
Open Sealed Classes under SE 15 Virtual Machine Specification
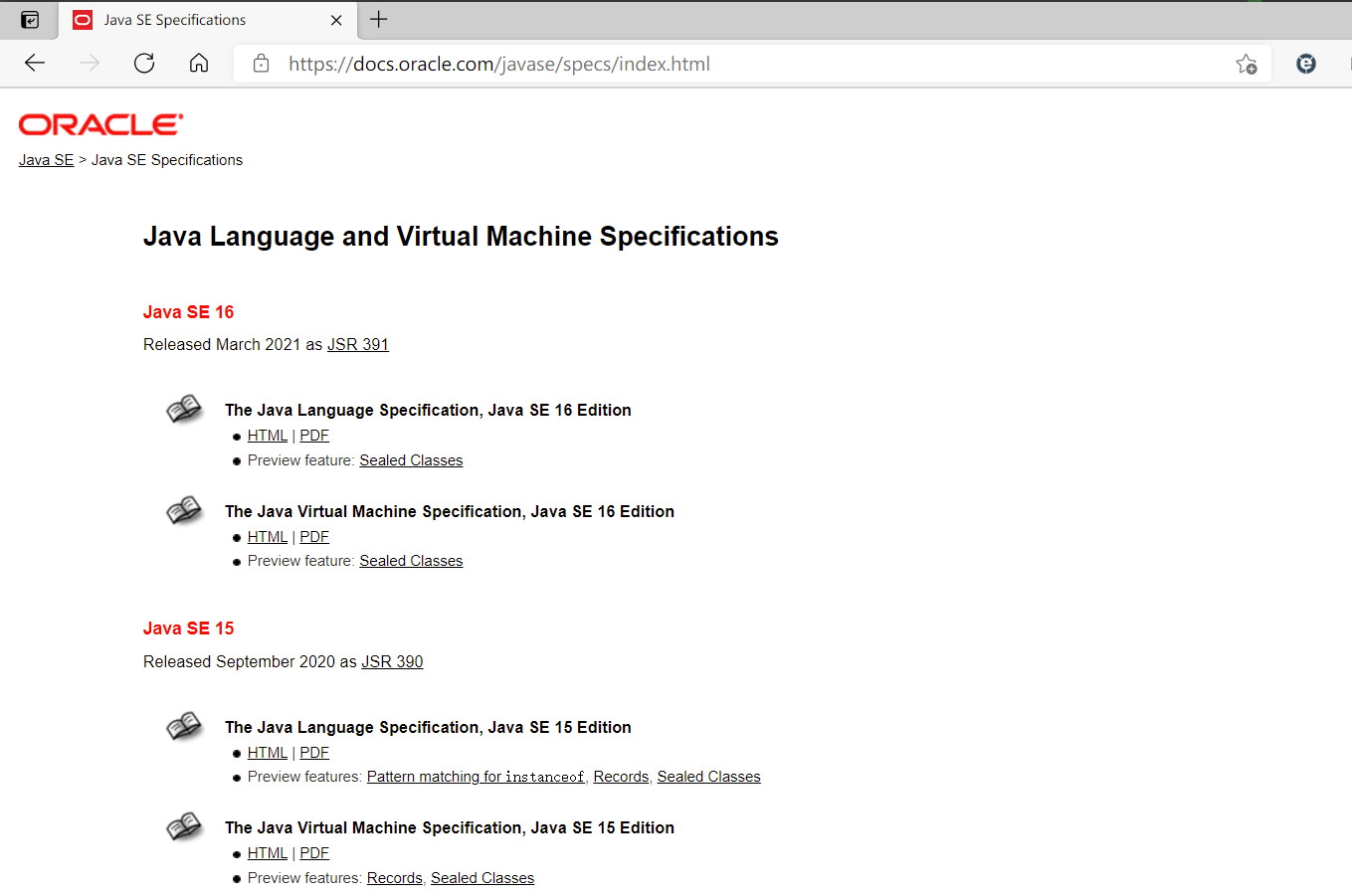click(x=483, y=878)
